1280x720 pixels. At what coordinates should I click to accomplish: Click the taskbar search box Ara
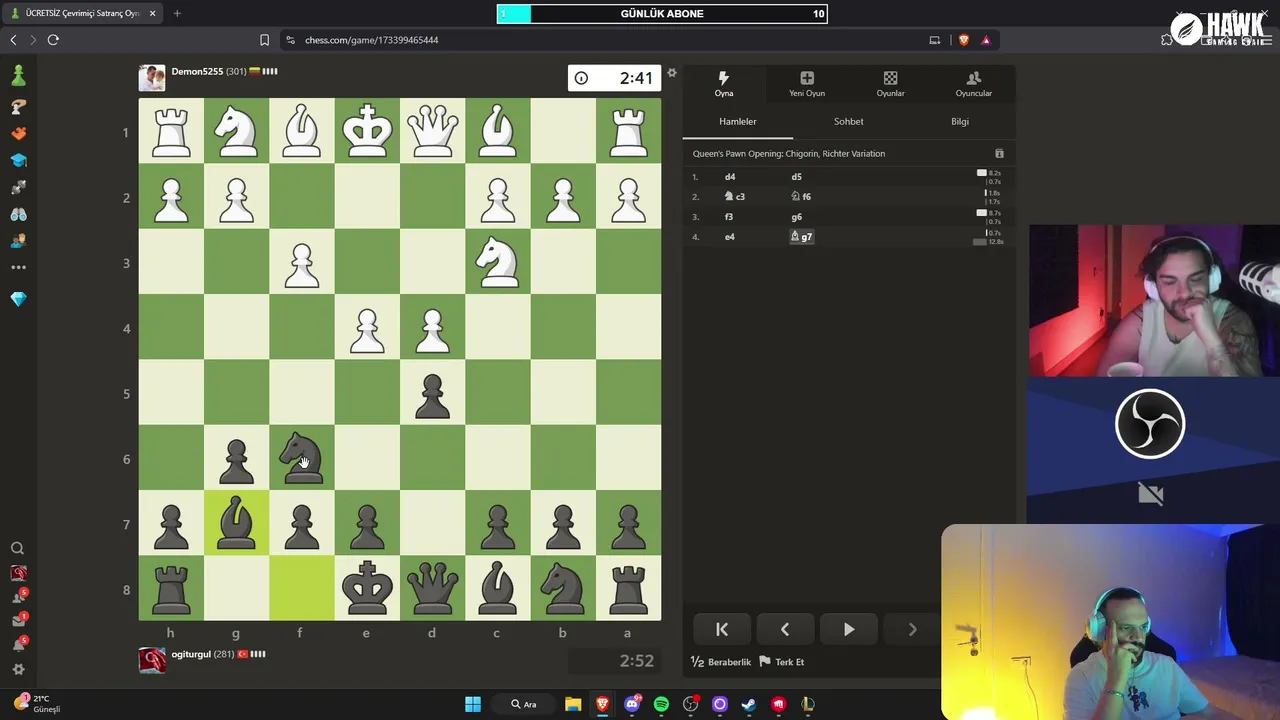[x=524, y=705]
